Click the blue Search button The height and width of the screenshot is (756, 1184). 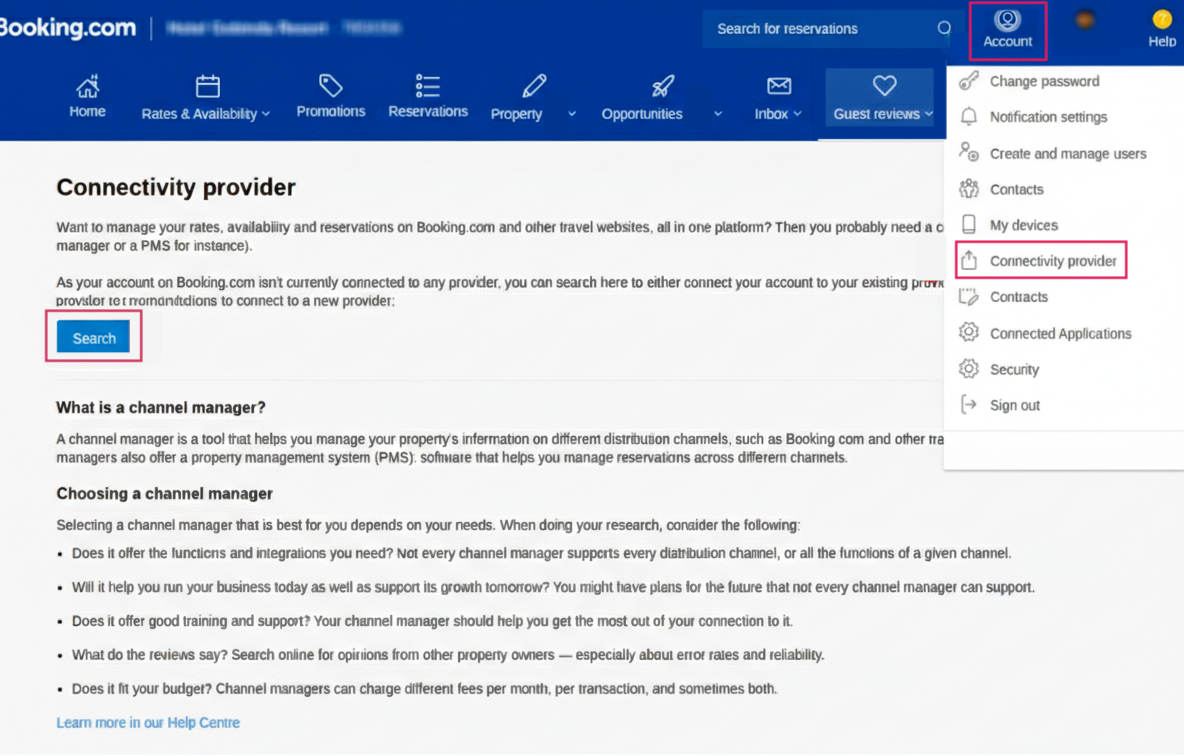click(94, 338)
